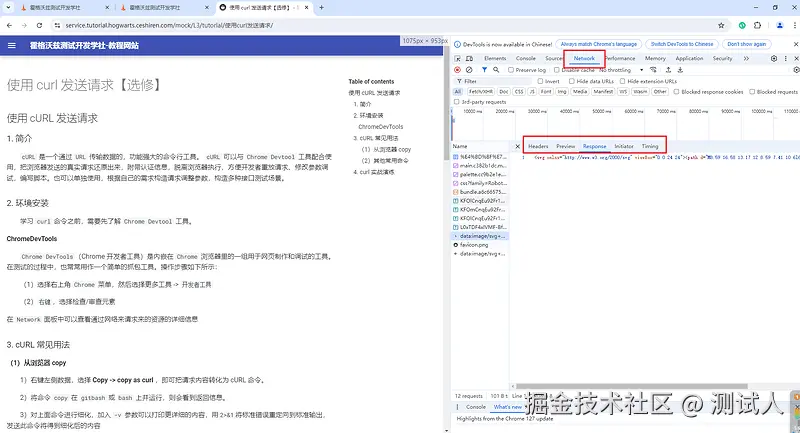The width and height of the screenshot is (800, 433).
Task: Select favicon.png request row
Action: (x=480, y=245)
